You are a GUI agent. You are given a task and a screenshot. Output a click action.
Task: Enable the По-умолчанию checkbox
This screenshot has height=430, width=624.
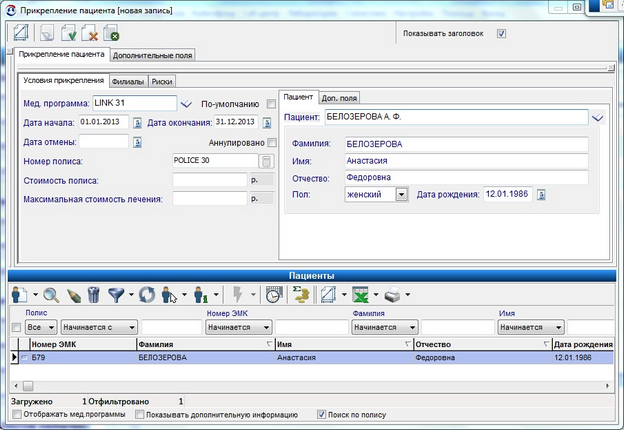point(271,104)
